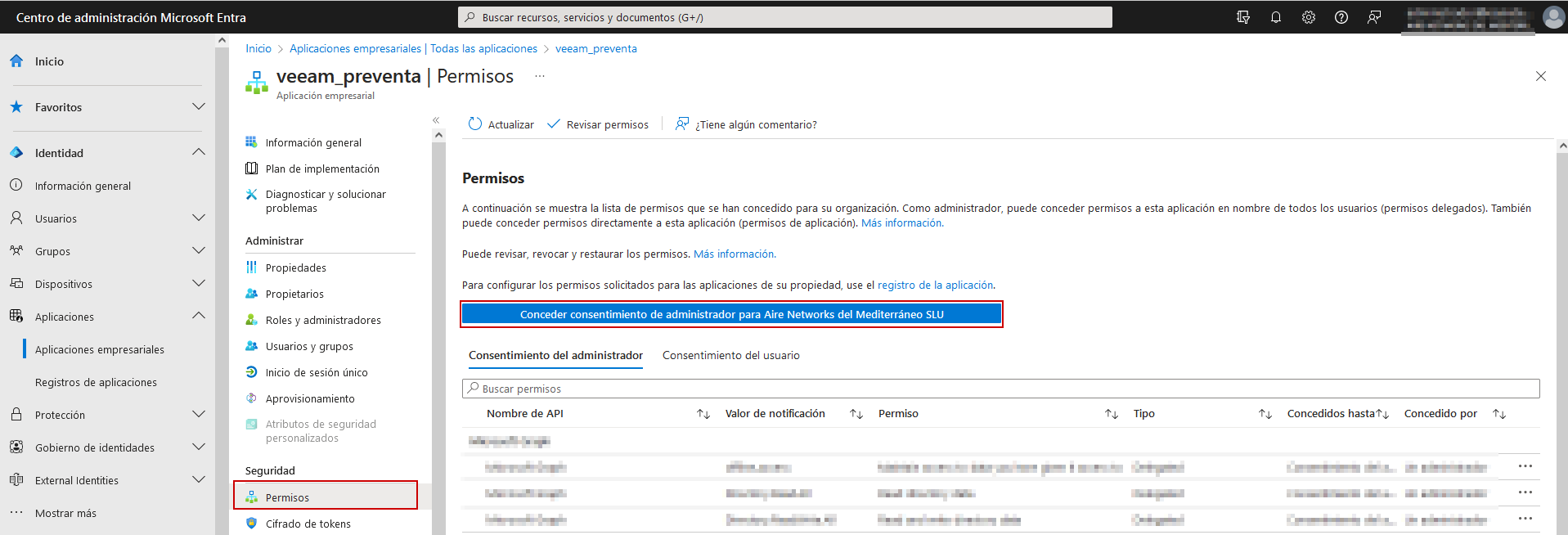1568x535 pixels.
Task: Sort table by Nombre de API column
Action: point(703,414)
